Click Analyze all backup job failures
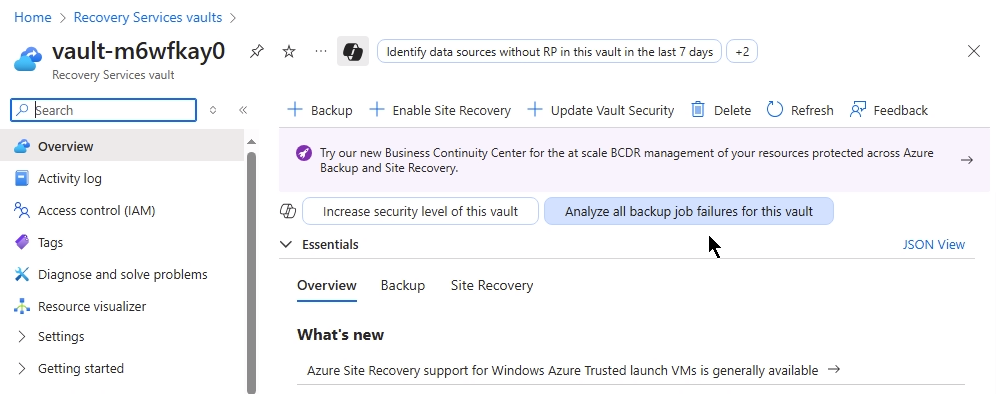 tap(689, 212)
